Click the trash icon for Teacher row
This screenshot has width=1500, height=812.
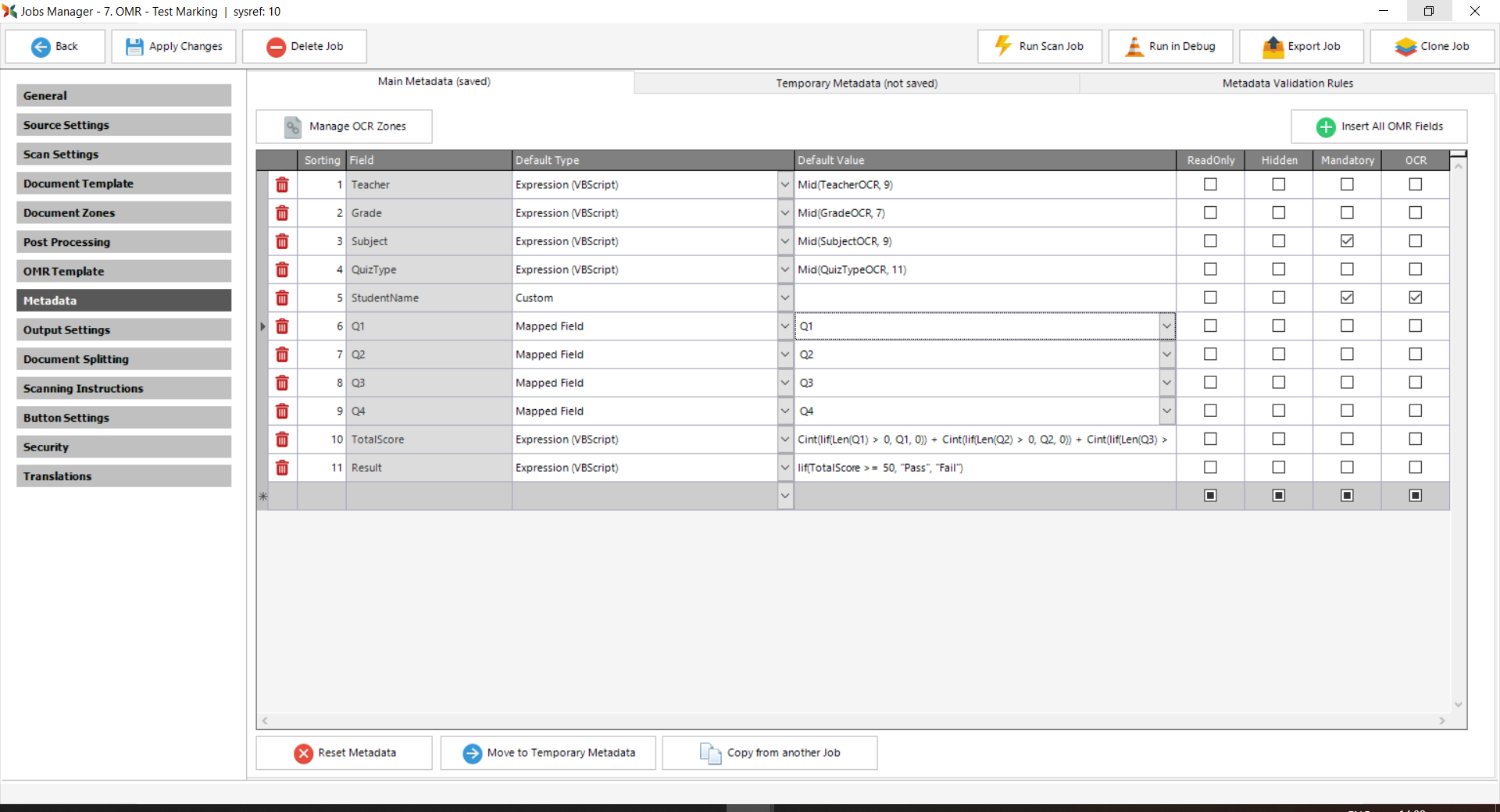tap(282, 185)
